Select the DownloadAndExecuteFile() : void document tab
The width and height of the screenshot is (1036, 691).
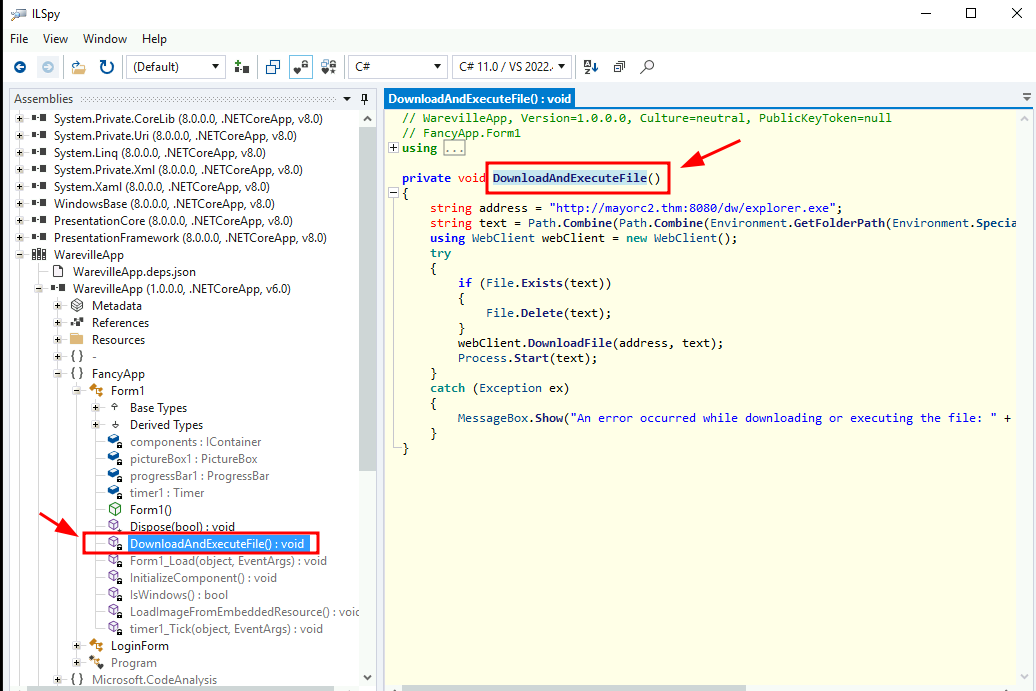tap(480, 99)
